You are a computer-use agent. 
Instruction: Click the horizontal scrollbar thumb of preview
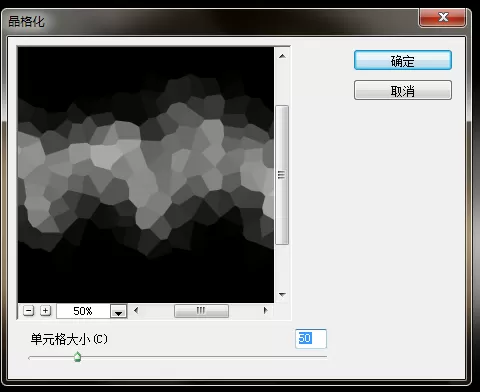(x=201, y=311)
